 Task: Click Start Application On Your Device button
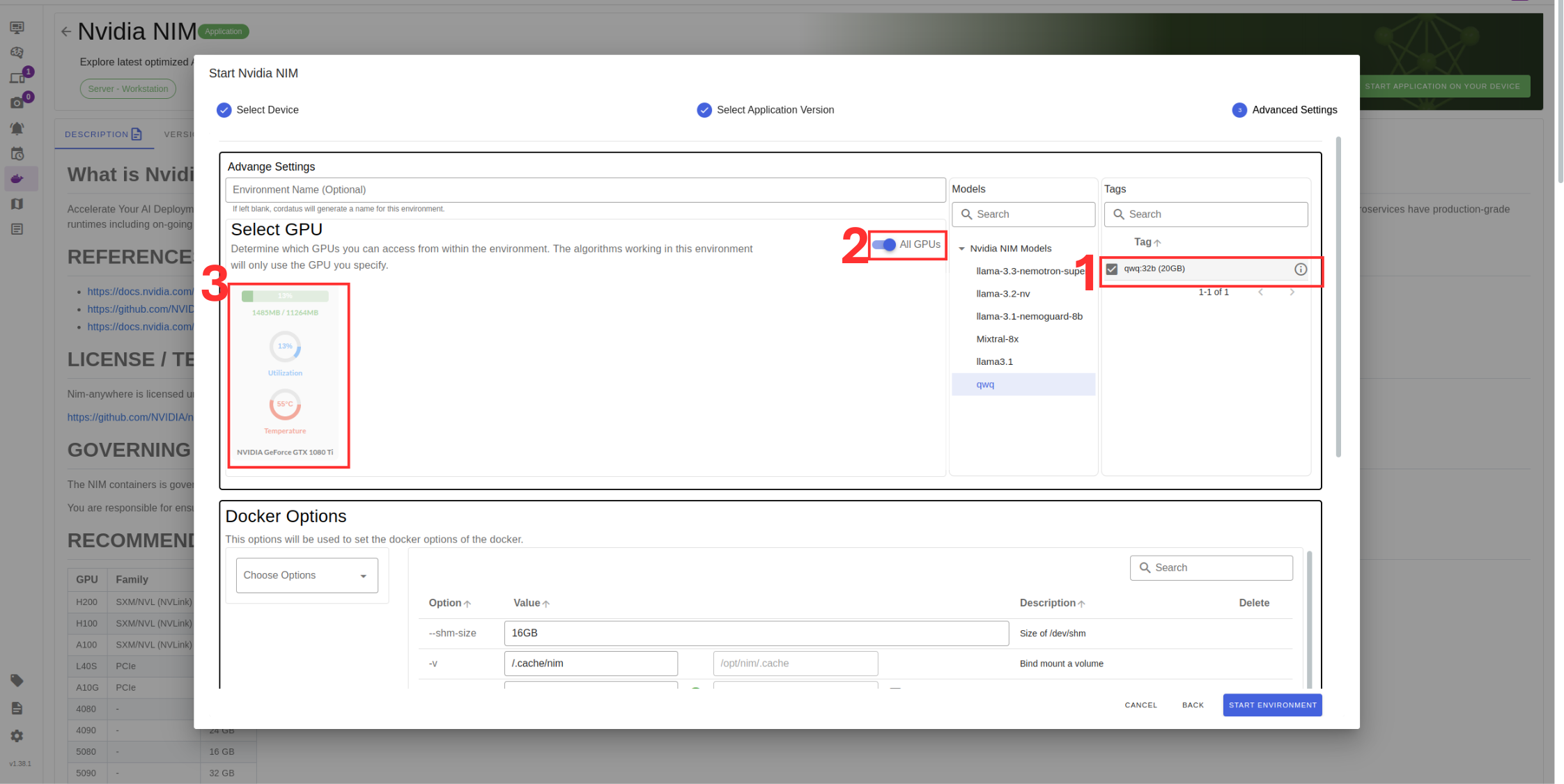(x=1442, y=86)
